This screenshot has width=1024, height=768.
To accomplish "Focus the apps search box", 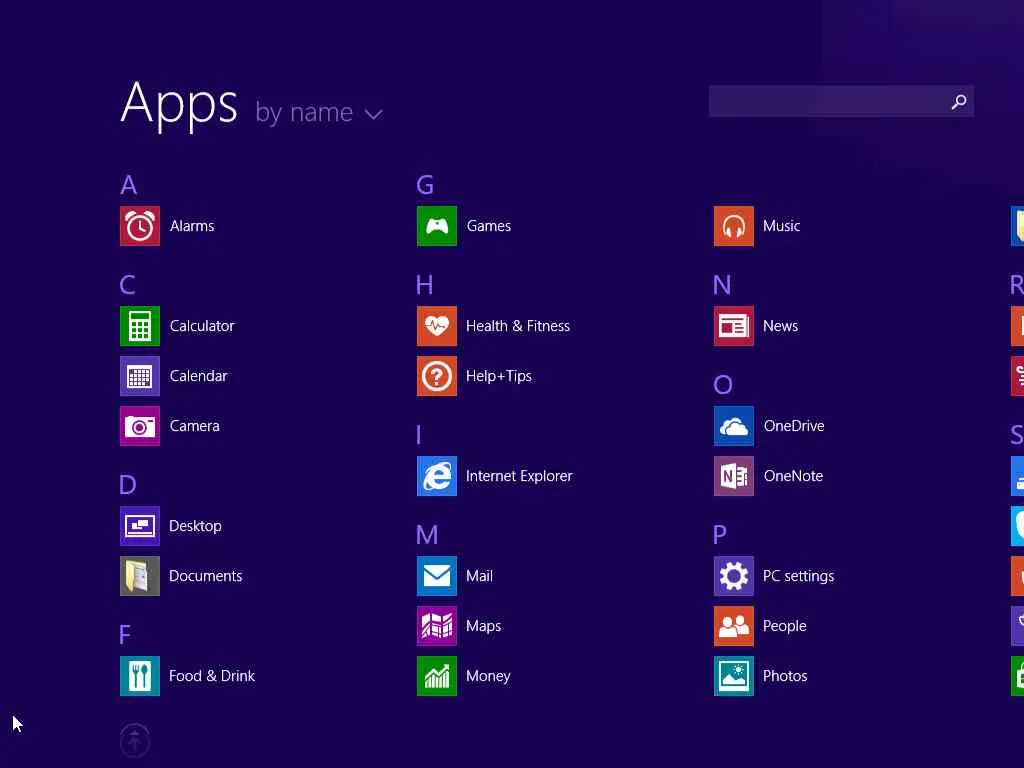I will (841, 101).
